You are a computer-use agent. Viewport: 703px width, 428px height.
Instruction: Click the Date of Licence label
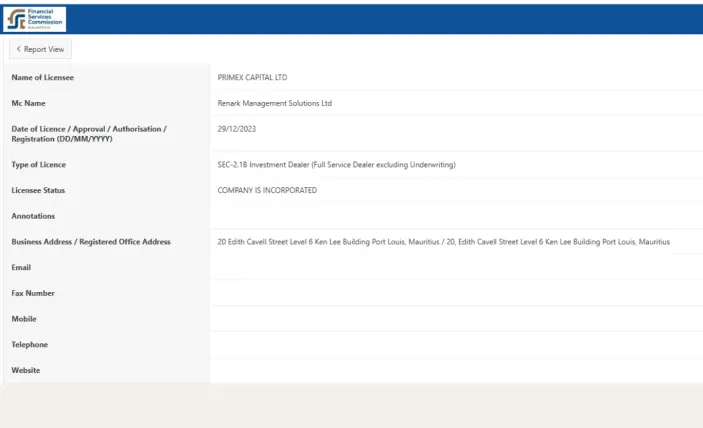(89, 134)
